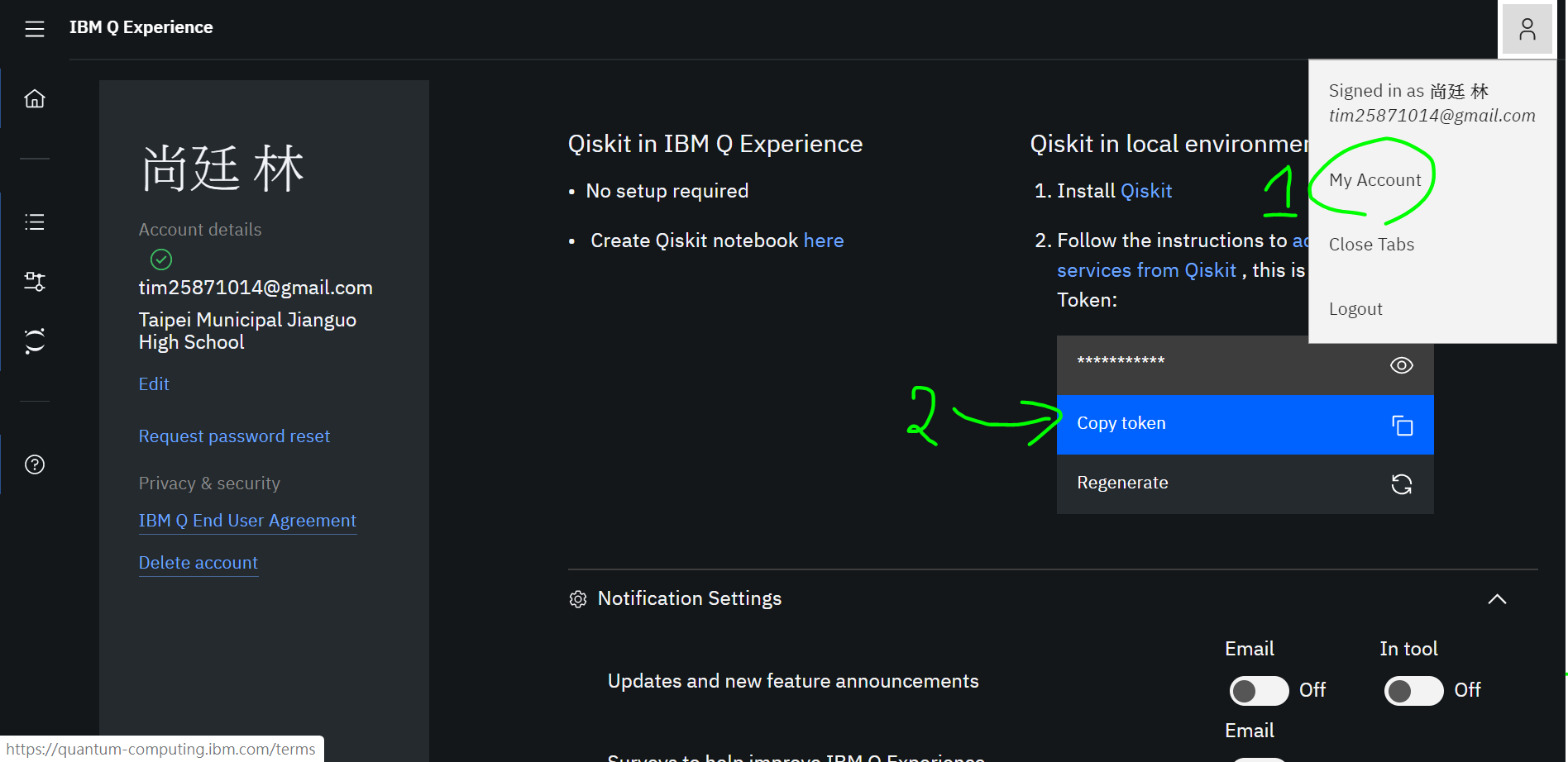Click the 'Qiskit in IBM Q Experience' heading
The image size is (1568, 762).
click(x=715, y=144)
